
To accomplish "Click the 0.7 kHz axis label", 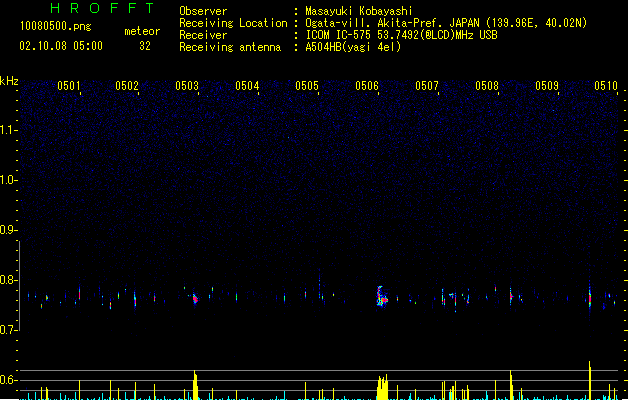I will pyautogui.click(x=8, y=330).
